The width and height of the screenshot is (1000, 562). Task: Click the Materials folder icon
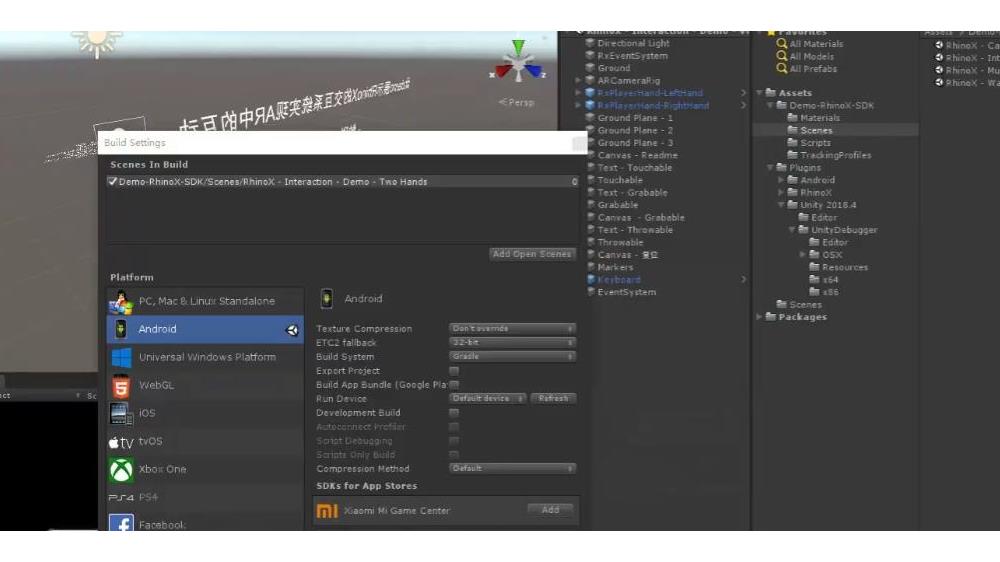792,118
